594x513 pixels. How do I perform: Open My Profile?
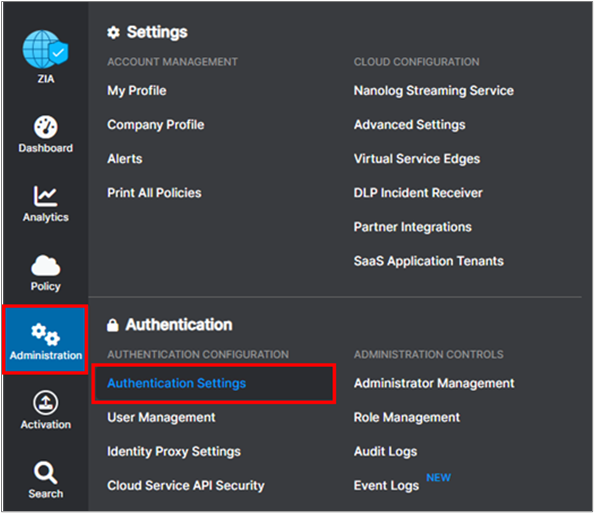tap(137, 91)
